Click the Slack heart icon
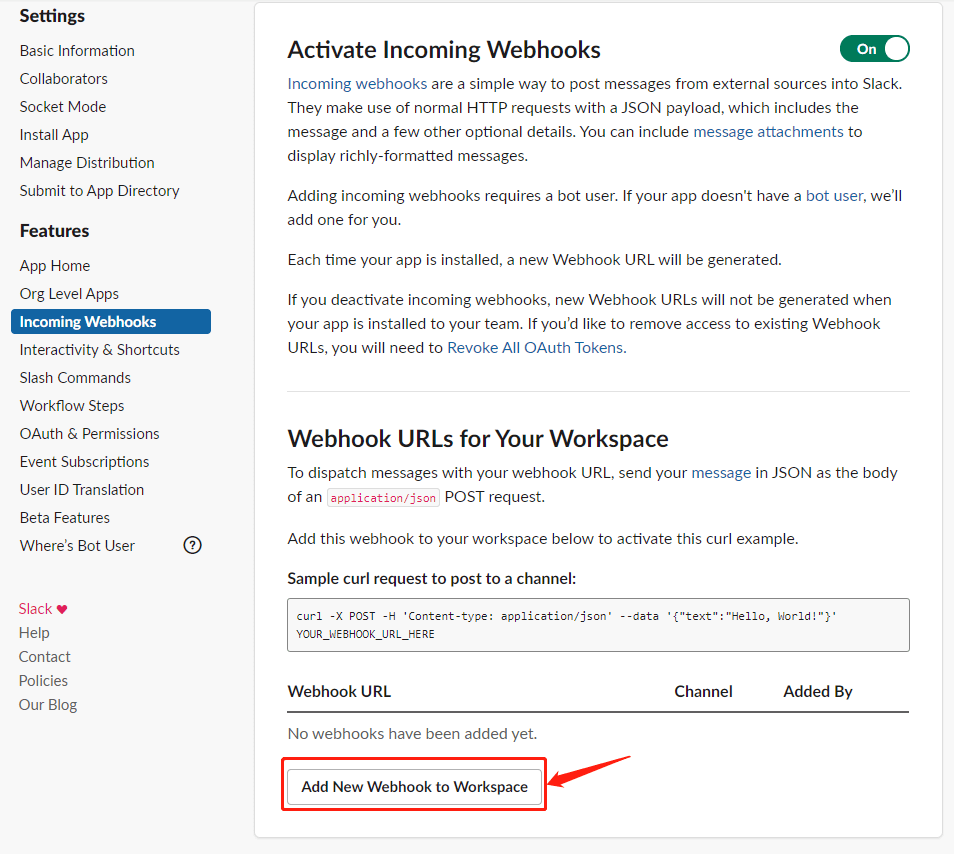Image resolution: width=954 pixels, height=854 pixels. (x=62, y=609)
